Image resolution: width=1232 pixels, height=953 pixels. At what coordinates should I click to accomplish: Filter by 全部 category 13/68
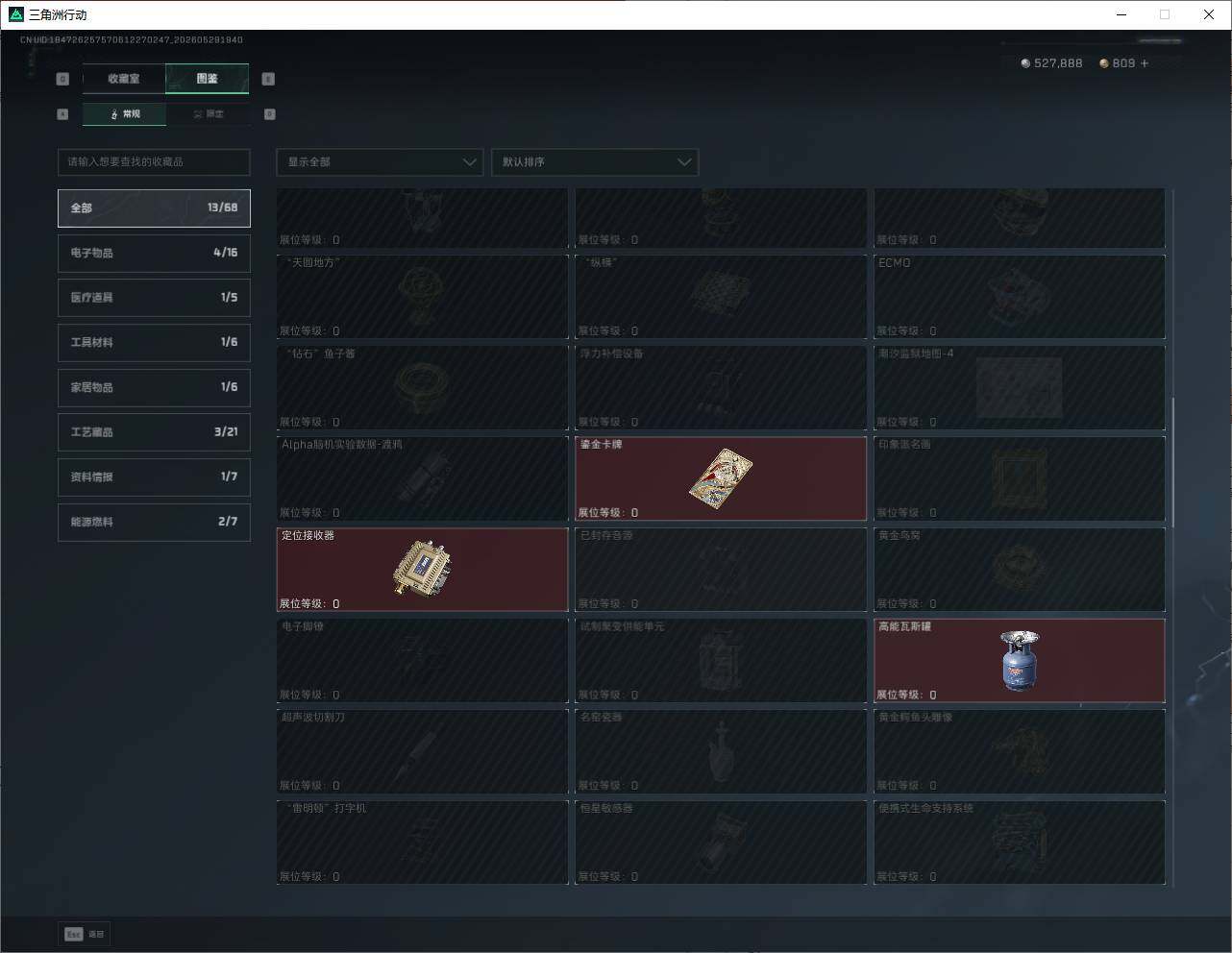(x=154, y=208)
